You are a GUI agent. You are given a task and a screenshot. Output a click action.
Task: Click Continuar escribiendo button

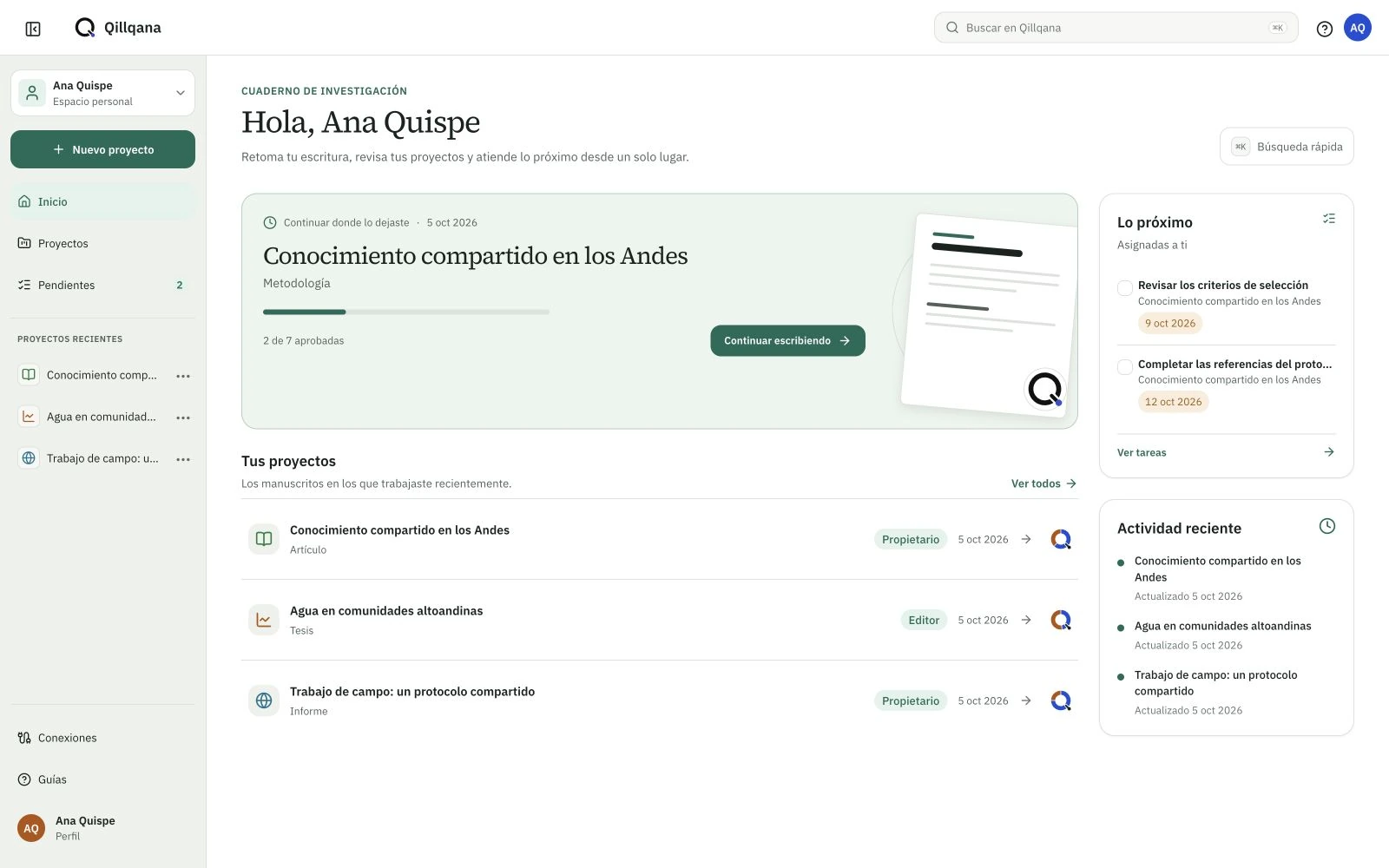787,340
